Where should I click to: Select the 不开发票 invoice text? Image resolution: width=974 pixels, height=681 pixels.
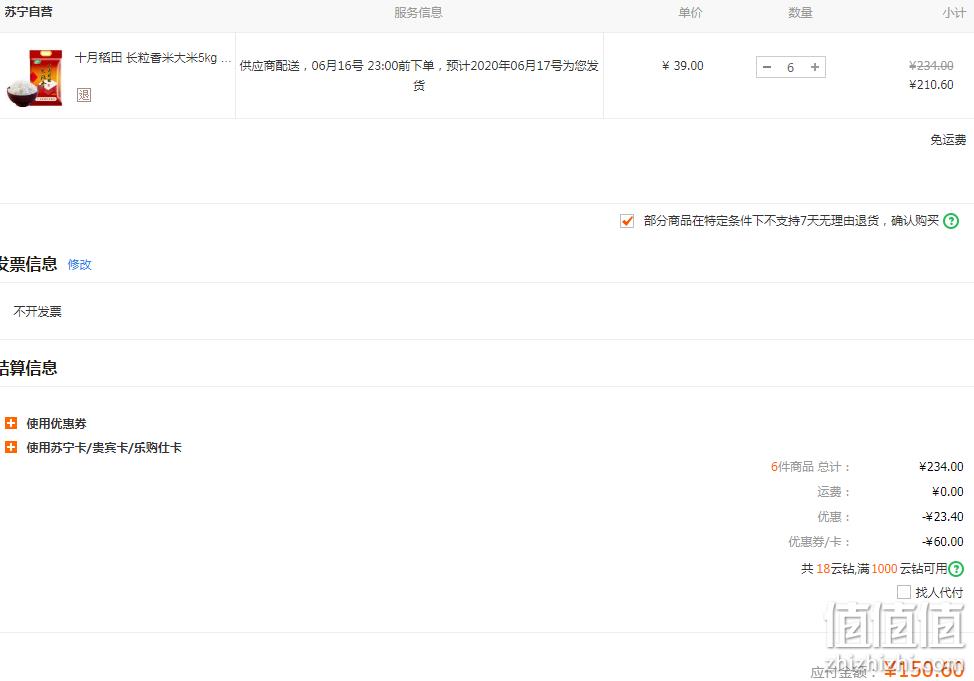tap(37, 311)
